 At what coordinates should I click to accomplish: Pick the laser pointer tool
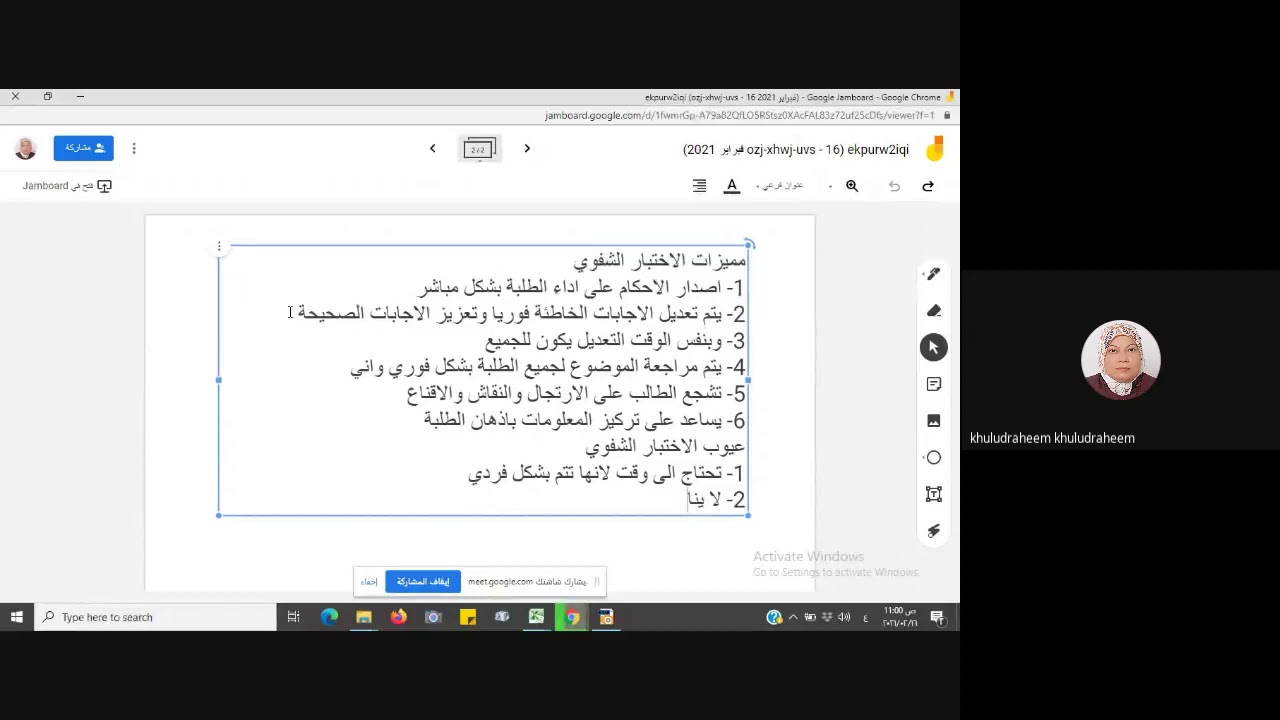[x=933, y=531]
